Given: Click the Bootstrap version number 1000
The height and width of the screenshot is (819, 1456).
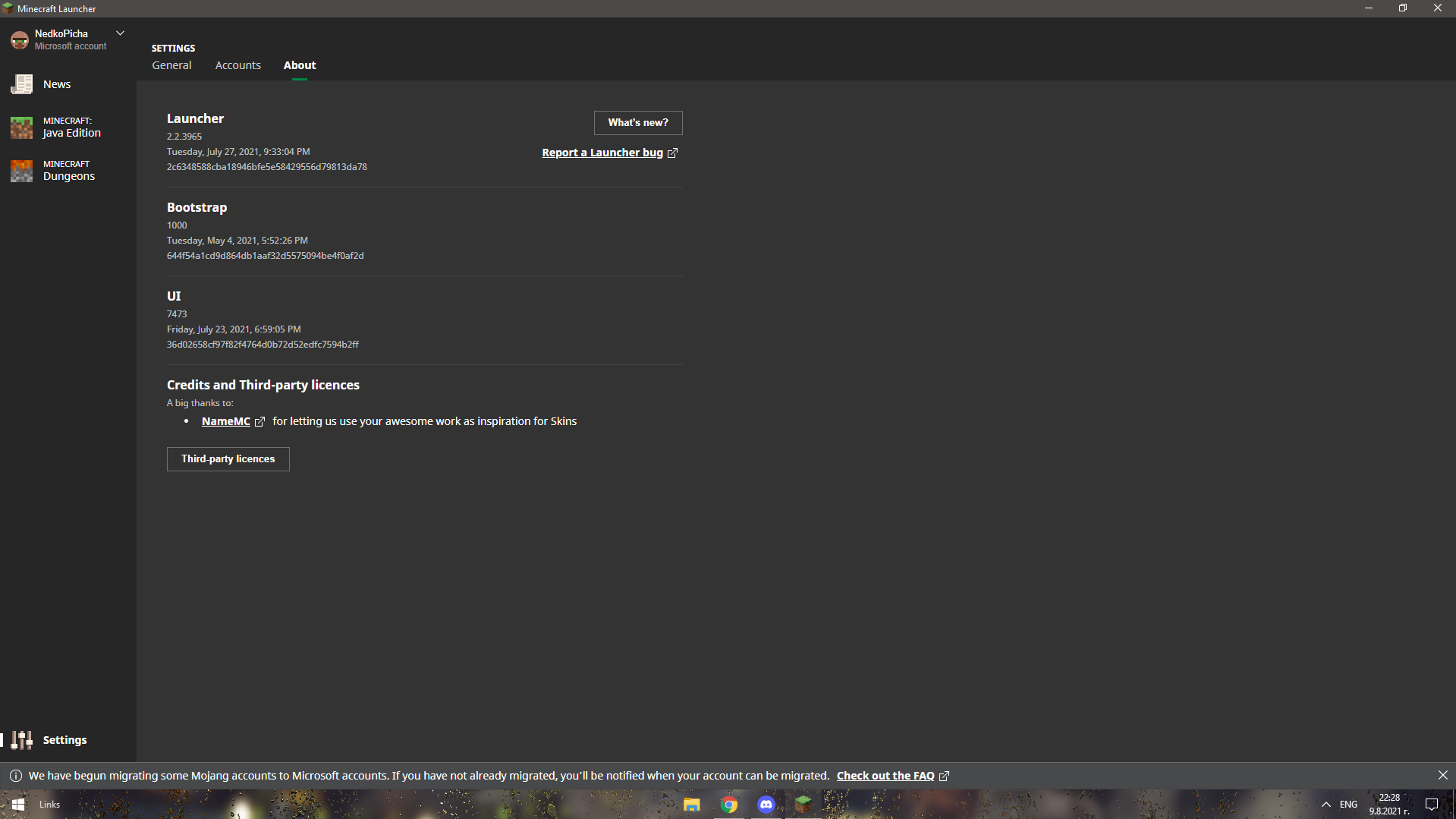Looking at the screenshot, I should point(177,225).
